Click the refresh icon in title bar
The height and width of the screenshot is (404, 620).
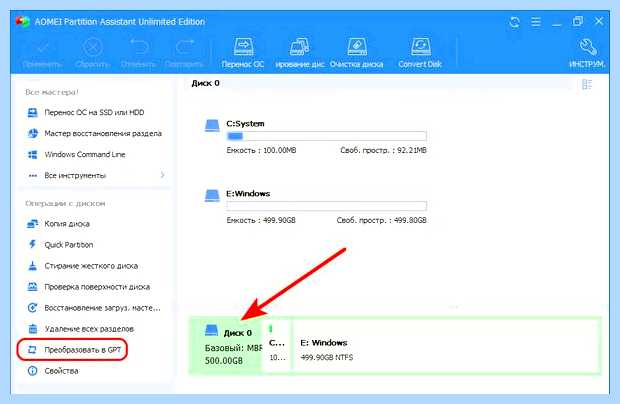tap(514, 22)
